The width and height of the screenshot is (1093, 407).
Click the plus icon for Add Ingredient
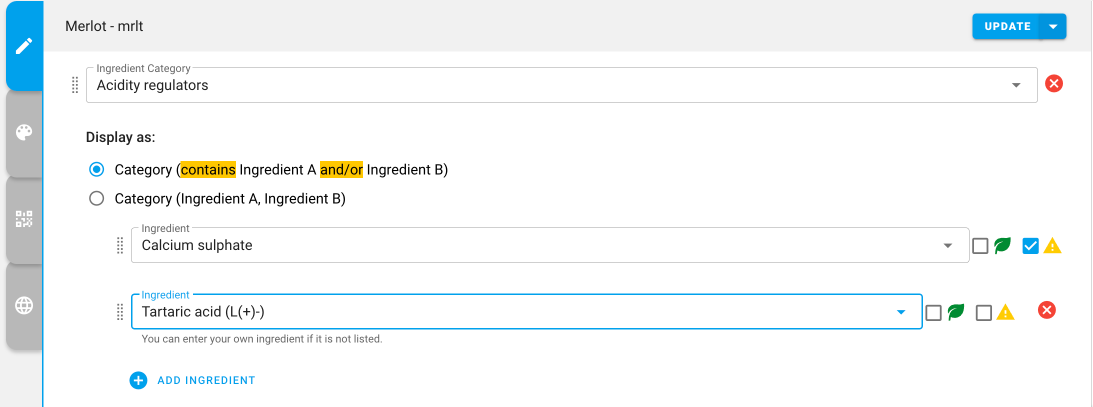point(138,381)
